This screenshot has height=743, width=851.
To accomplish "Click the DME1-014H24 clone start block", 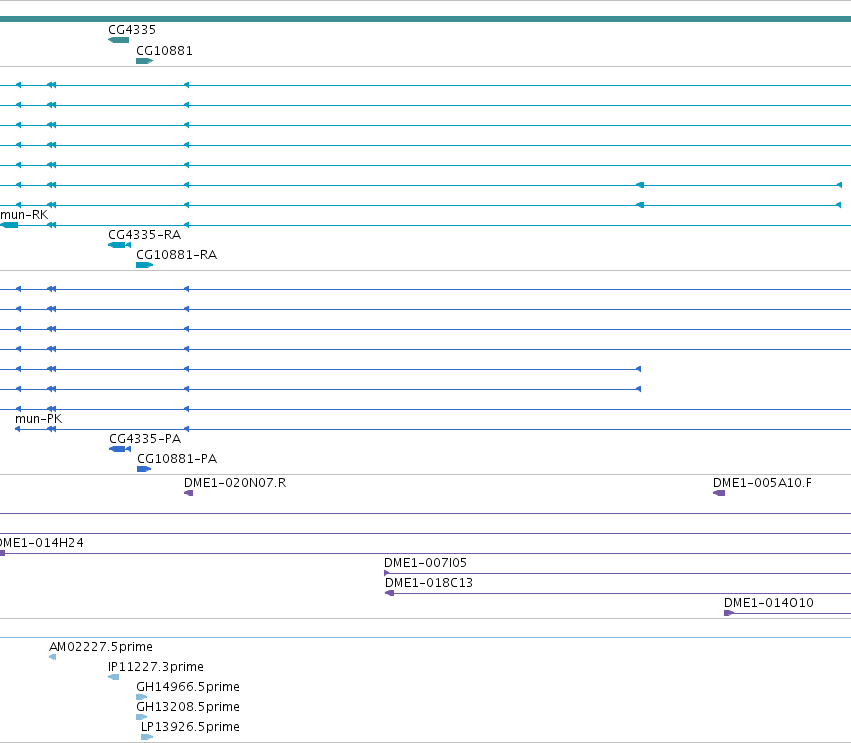I will (x=2, y=553).
